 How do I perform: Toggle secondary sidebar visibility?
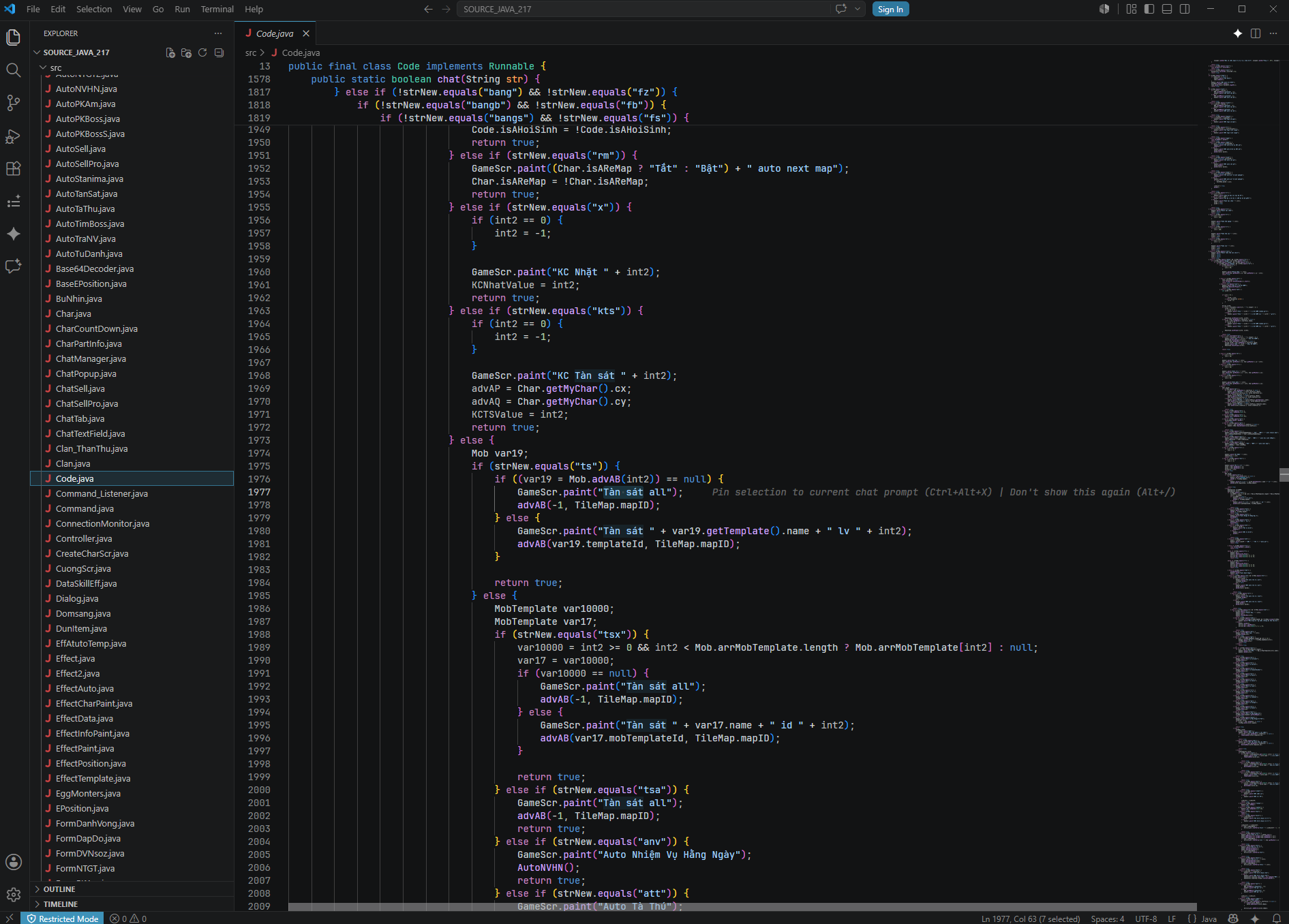coord(1185,9)
